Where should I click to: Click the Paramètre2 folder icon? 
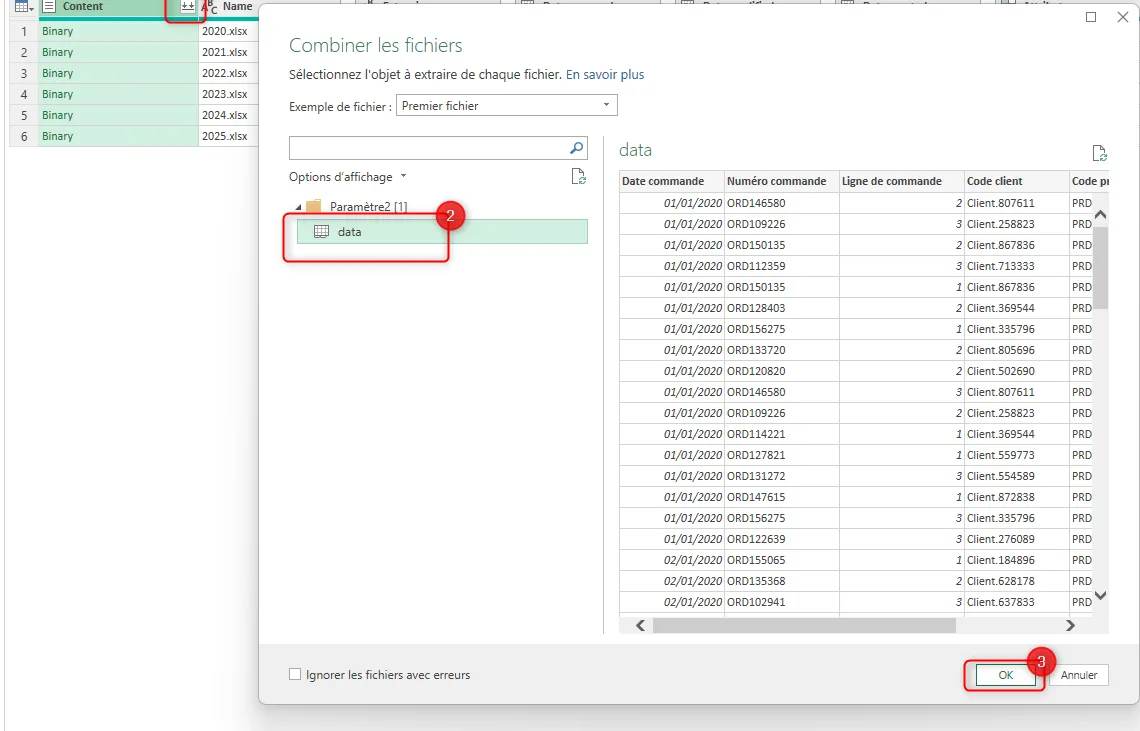(x=314, y=207)
